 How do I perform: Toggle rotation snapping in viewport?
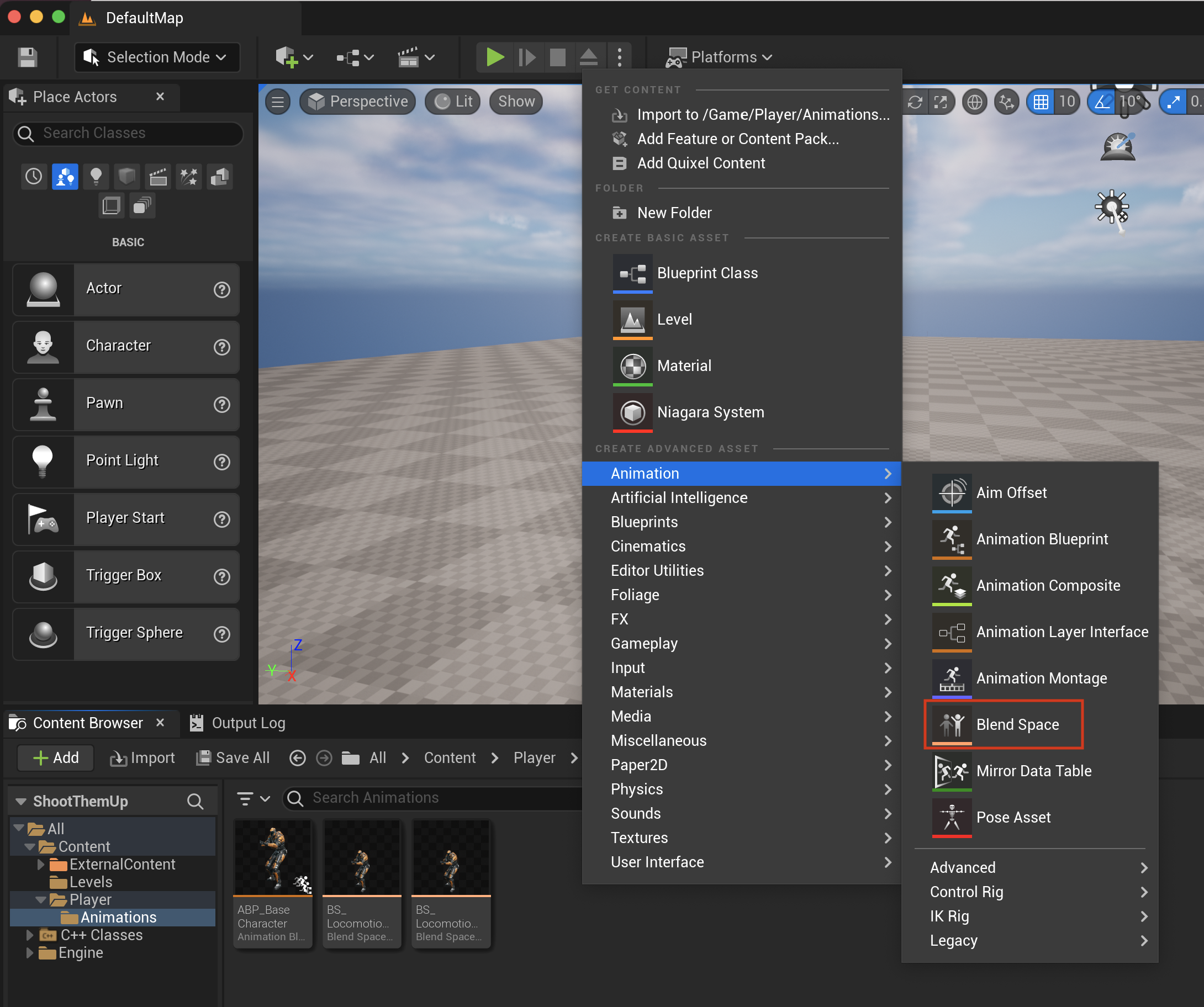1101,102
